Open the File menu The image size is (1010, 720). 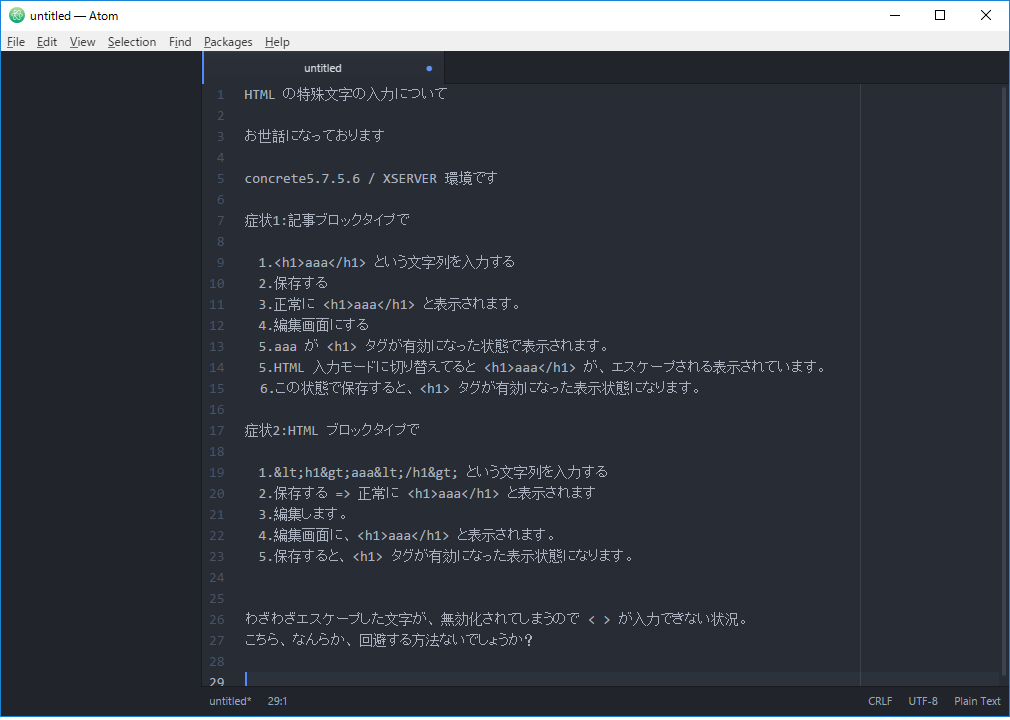16,42
